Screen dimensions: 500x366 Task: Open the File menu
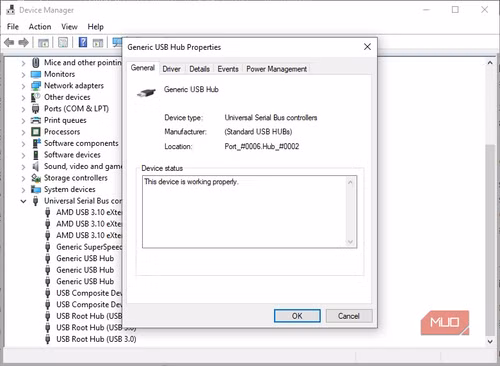[13, 26]
